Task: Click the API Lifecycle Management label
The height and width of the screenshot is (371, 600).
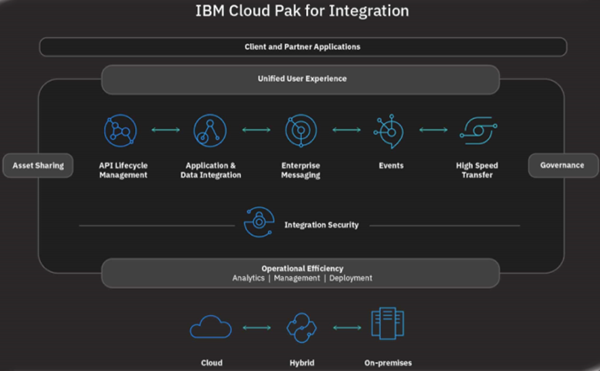Action: 123,170
